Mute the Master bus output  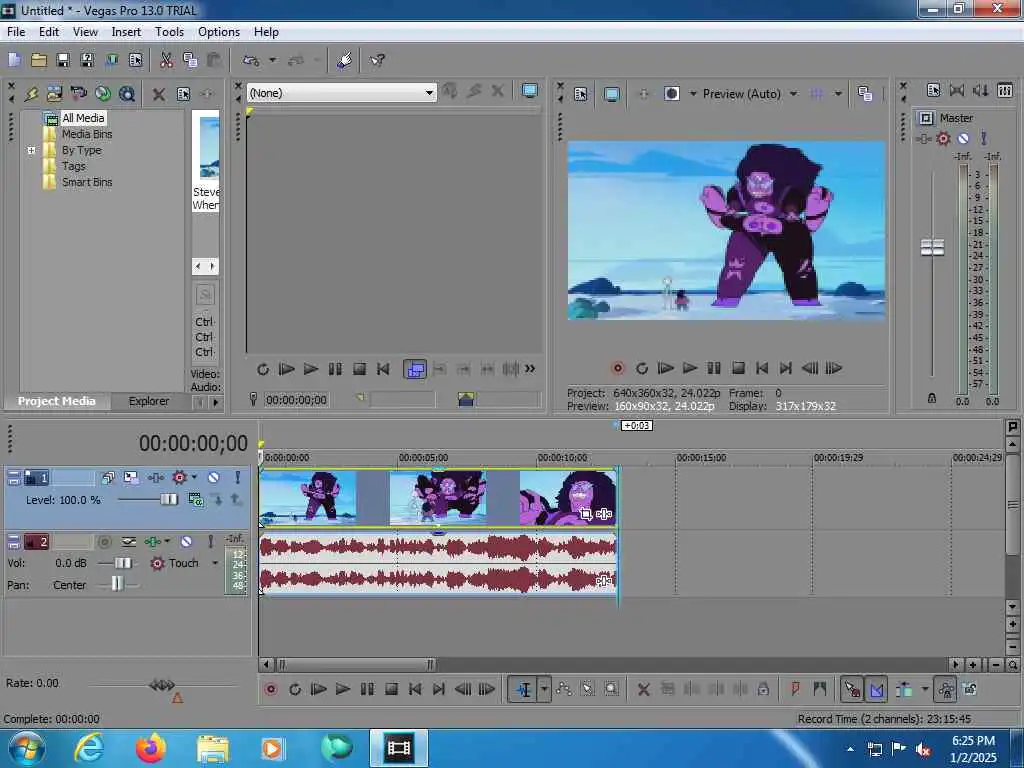(x=963, y=138)
